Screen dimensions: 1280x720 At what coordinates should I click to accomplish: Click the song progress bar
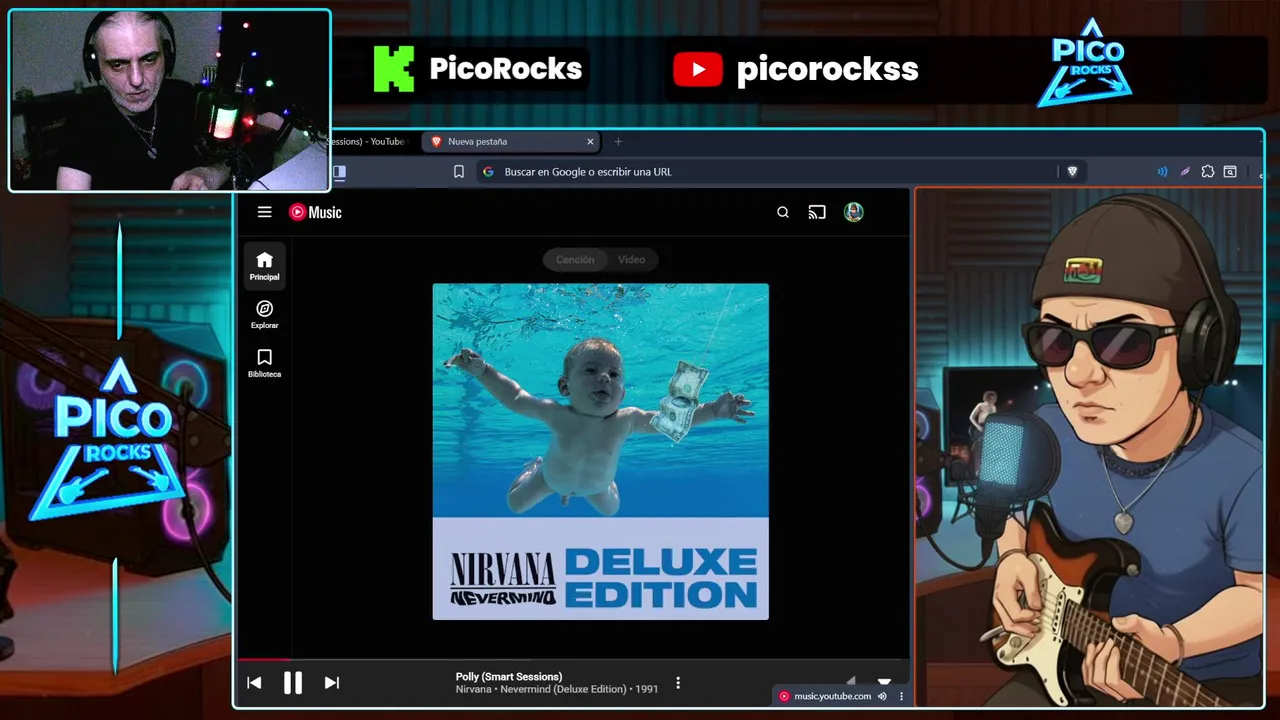pos(574,659)
